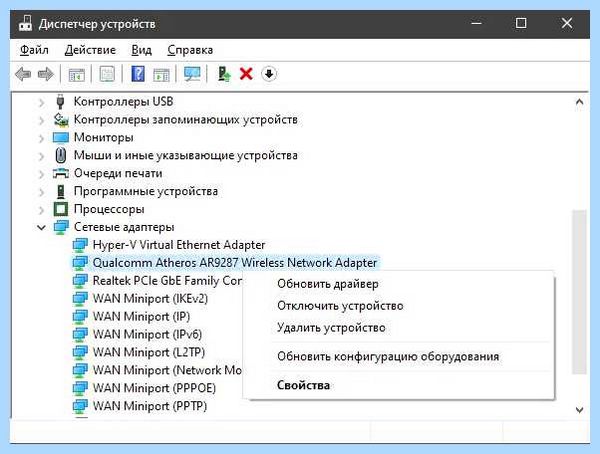Click the blue Help question mark icon
600x454 pixels.
click(x=138, y=73)
